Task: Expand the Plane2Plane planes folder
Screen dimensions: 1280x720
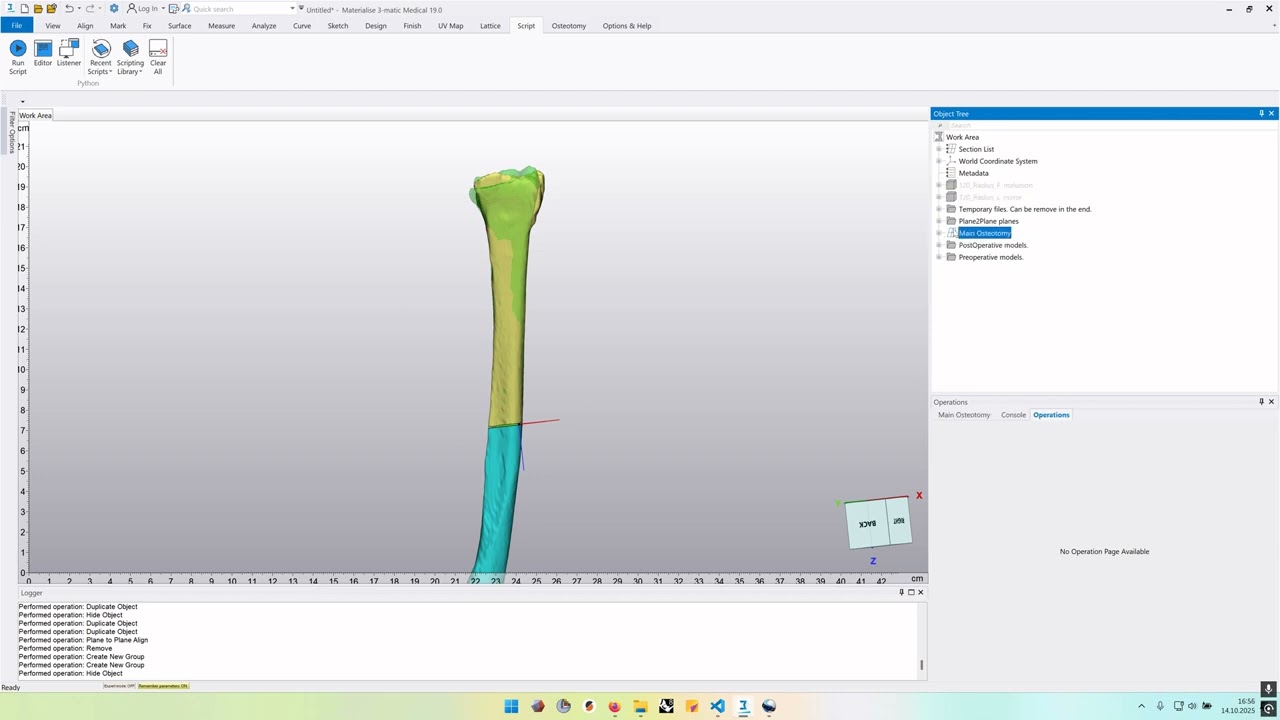Action: click(939, 221)
